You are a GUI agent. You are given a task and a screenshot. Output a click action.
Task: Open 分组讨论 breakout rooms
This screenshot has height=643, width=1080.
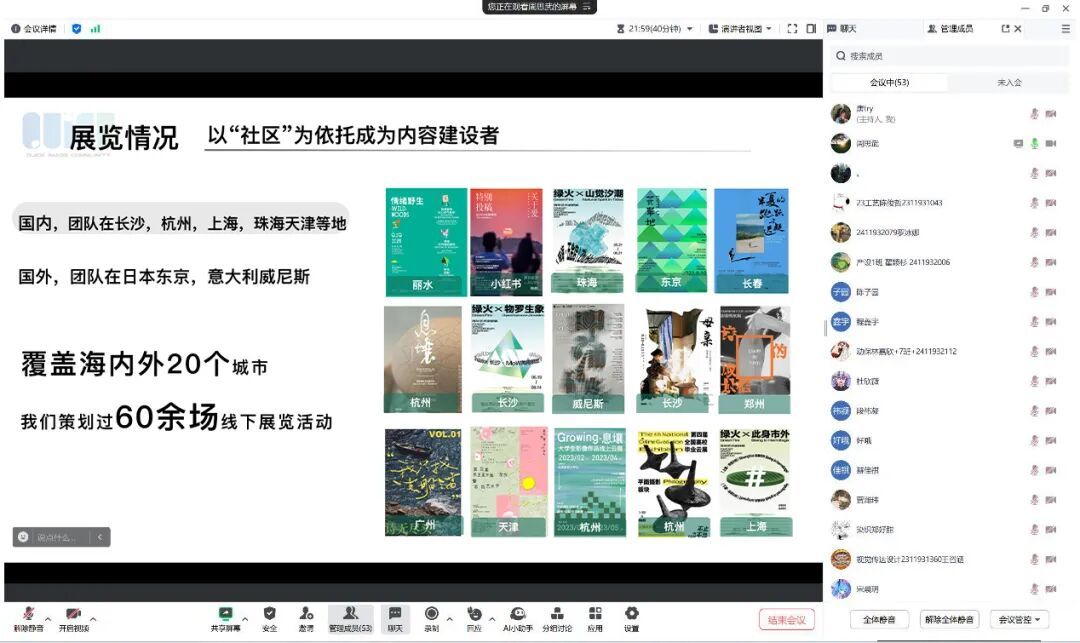[x=557, y=614]
